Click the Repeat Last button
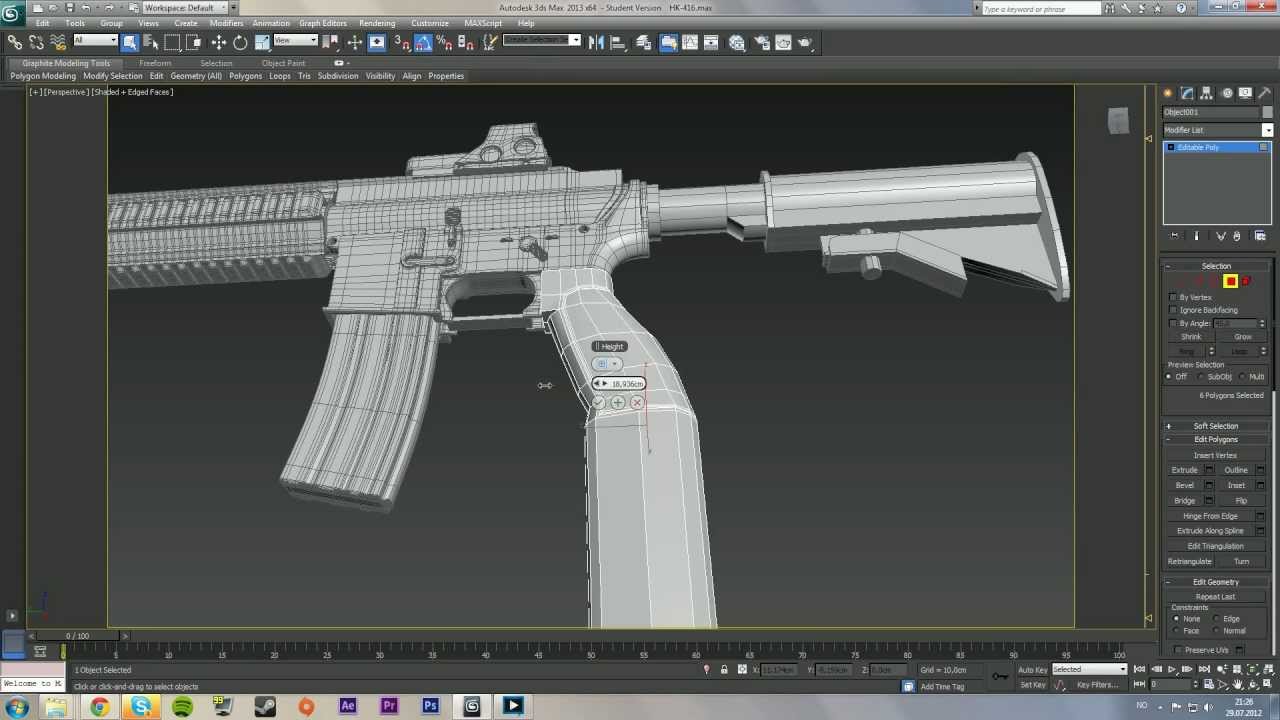 point(1215,597)
